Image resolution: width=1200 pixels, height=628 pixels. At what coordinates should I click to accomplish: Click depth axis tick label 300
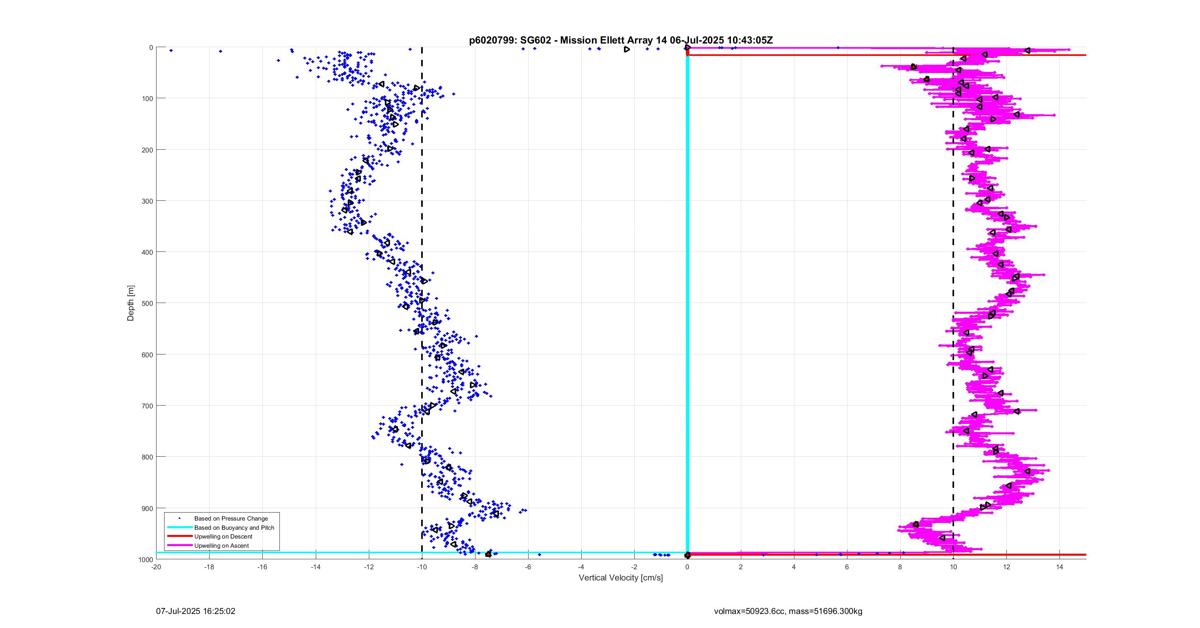(x=146, y=201)
